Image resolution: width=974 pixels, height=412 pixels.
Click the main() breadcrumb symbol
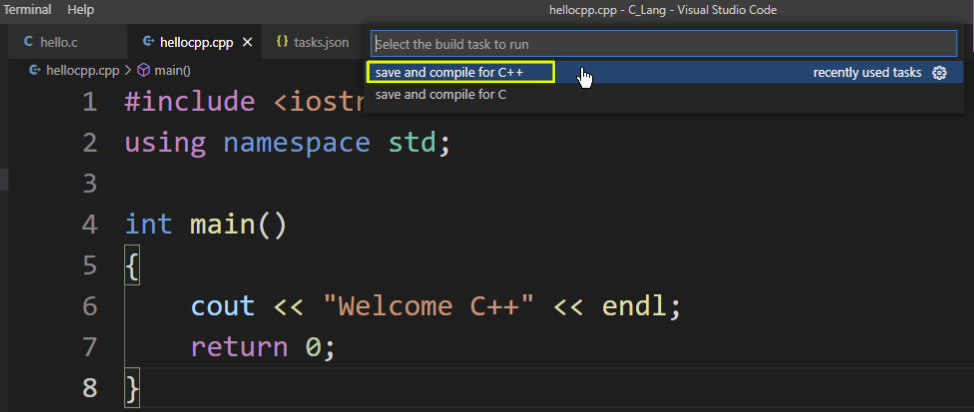pyautogui.click(x=172, y=70)
